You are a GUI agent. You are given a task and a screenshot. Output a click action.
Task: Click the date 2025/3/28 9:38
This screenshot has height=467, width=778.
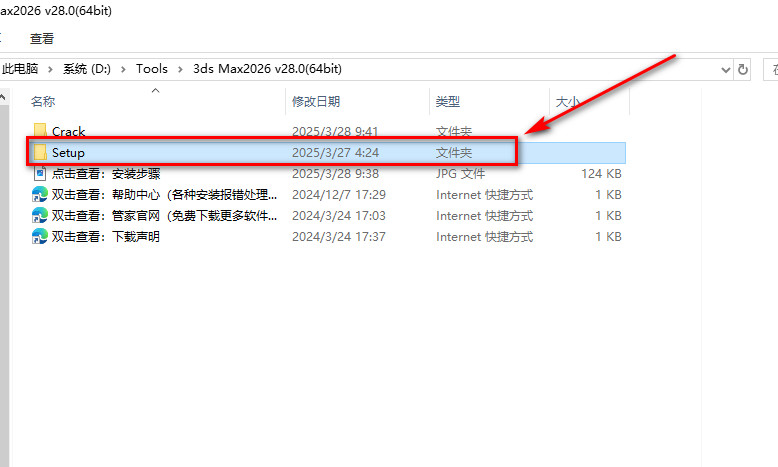tap(335, 174)
